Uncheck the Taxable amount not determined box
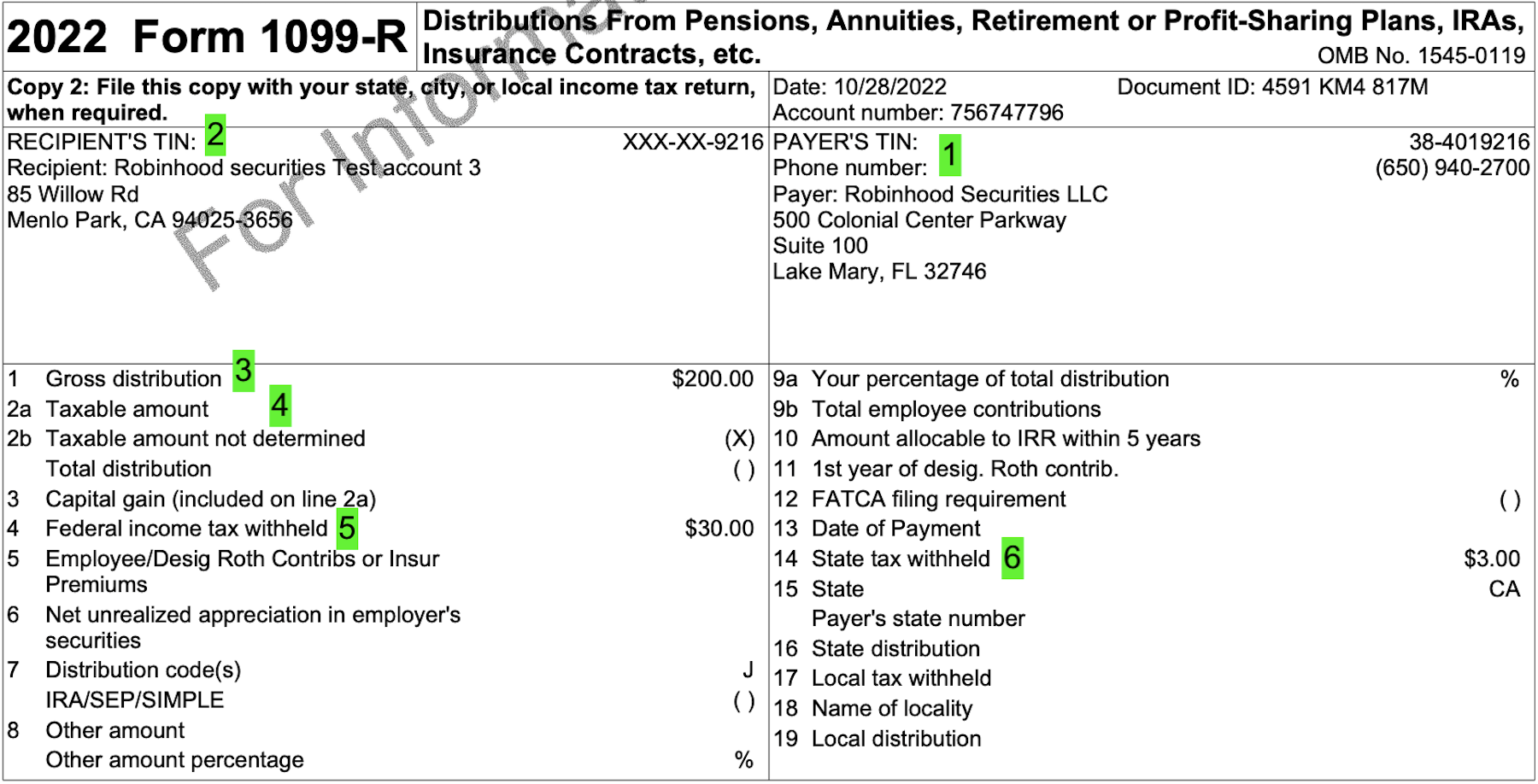 740,439
